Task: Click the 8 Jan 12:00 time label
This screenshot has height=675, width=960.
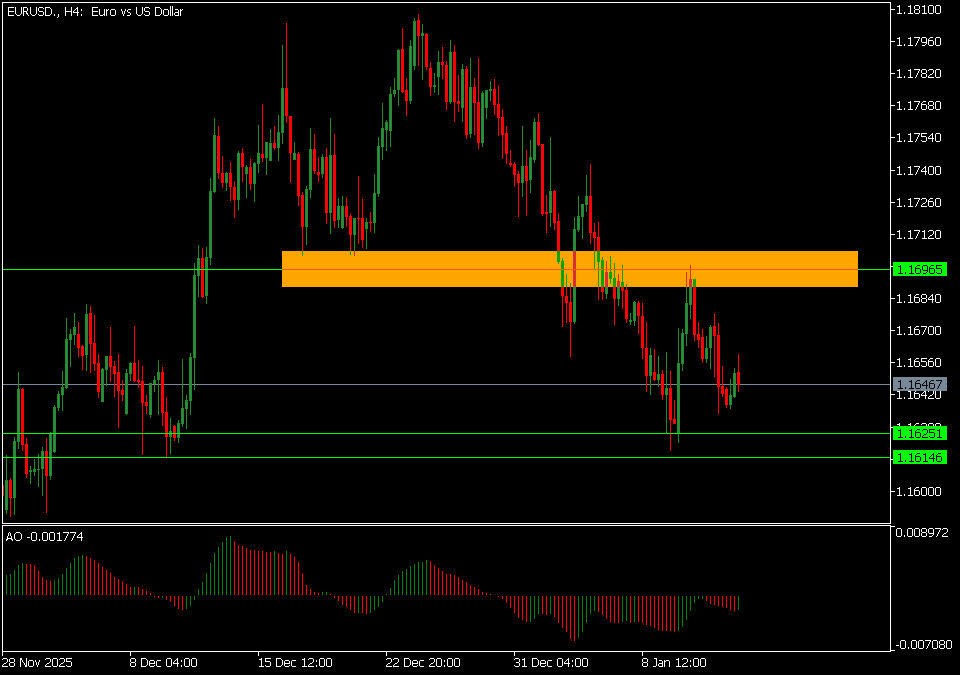Action: tap(673, 662)
